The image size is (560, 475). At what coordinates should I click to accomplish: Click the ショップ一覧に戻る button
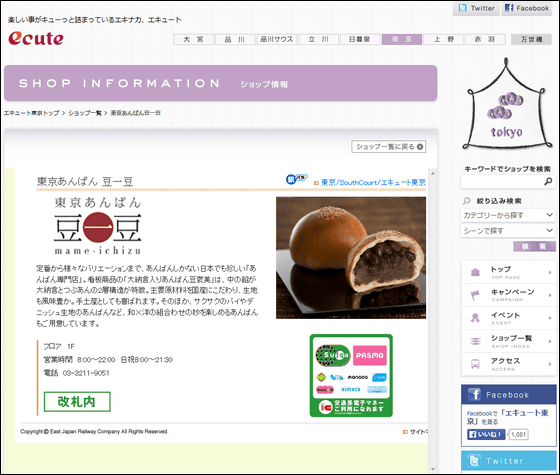389,147
